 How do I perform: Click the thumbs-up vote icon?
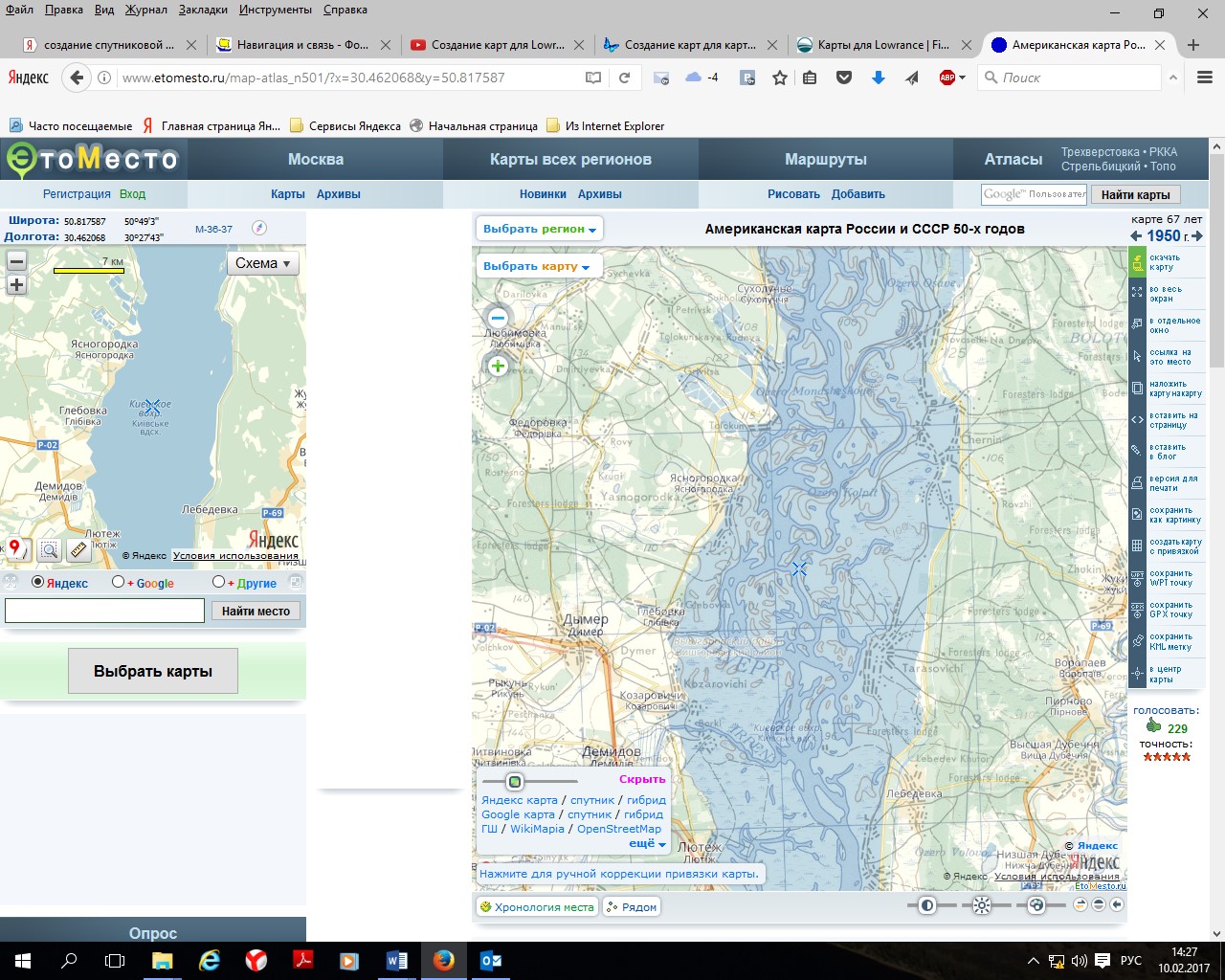pyautogui.click(x=1153, y=726)
